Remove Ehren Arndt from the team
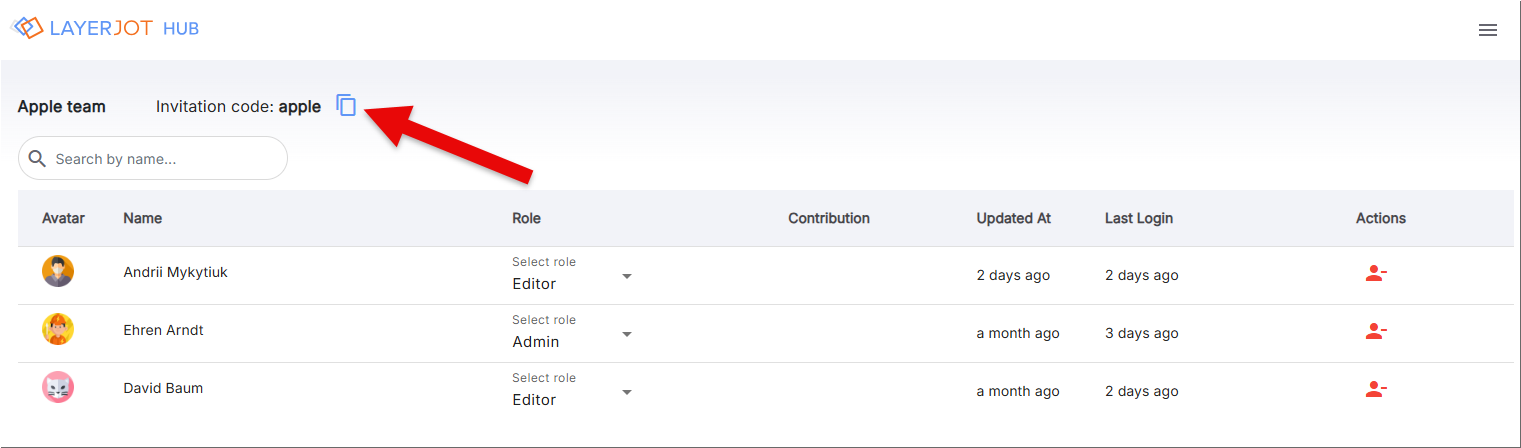 [1376, 331]
